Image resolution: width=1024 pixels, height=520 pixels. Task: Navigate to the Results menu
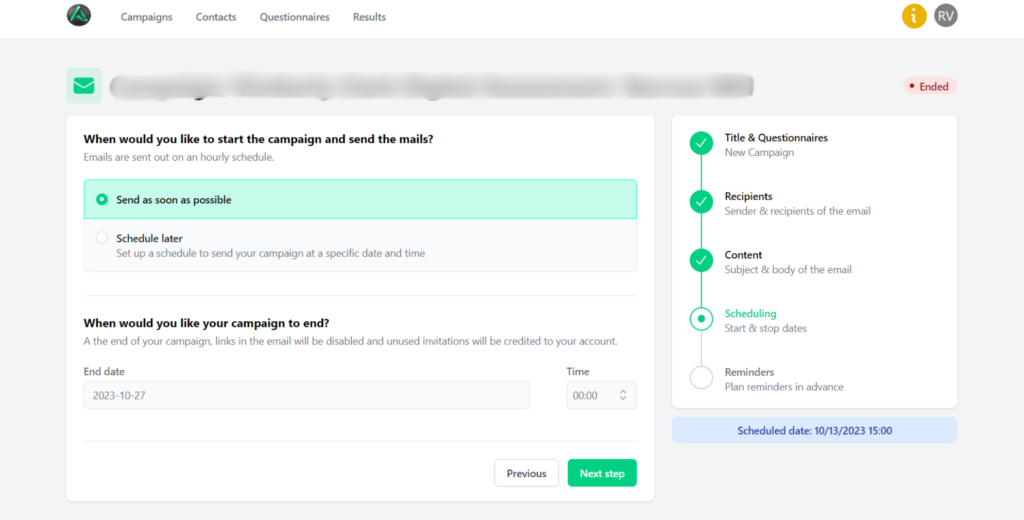[x=369, y=17]
